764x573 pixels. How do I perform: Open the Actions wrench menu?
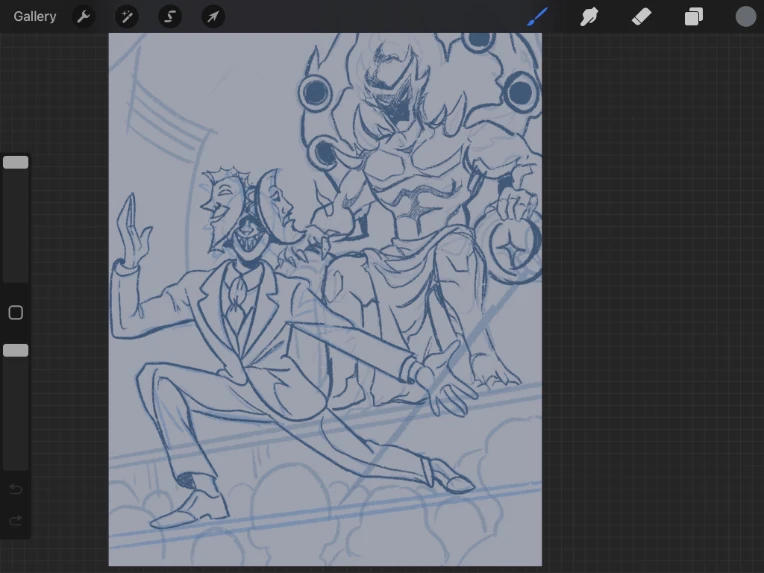point(83,17)
